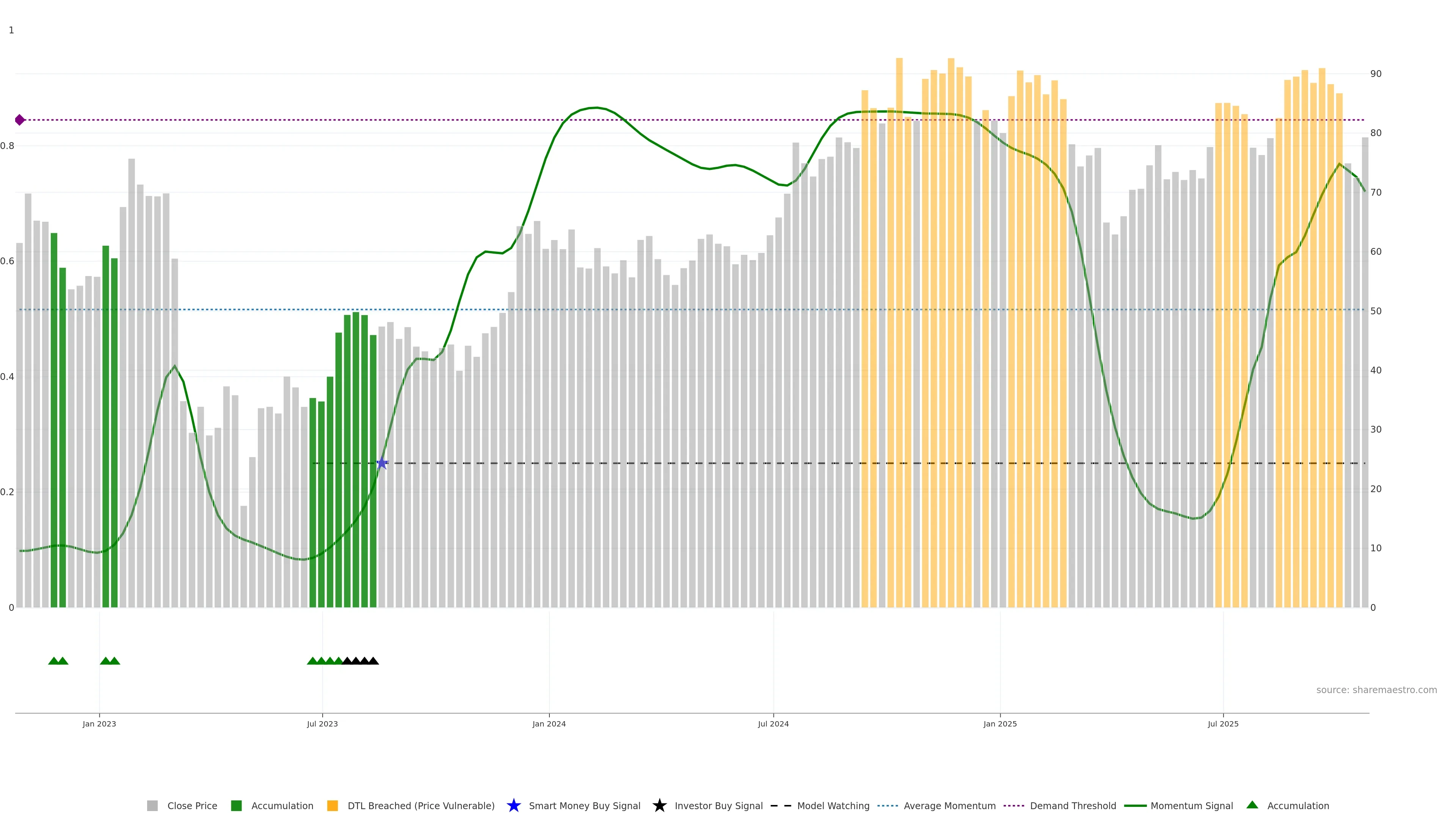The width and height of the screenshot is (1456, 819).
Task: Click blue star icon in legend
Action: pyautogui.click(x=513, y=805)
